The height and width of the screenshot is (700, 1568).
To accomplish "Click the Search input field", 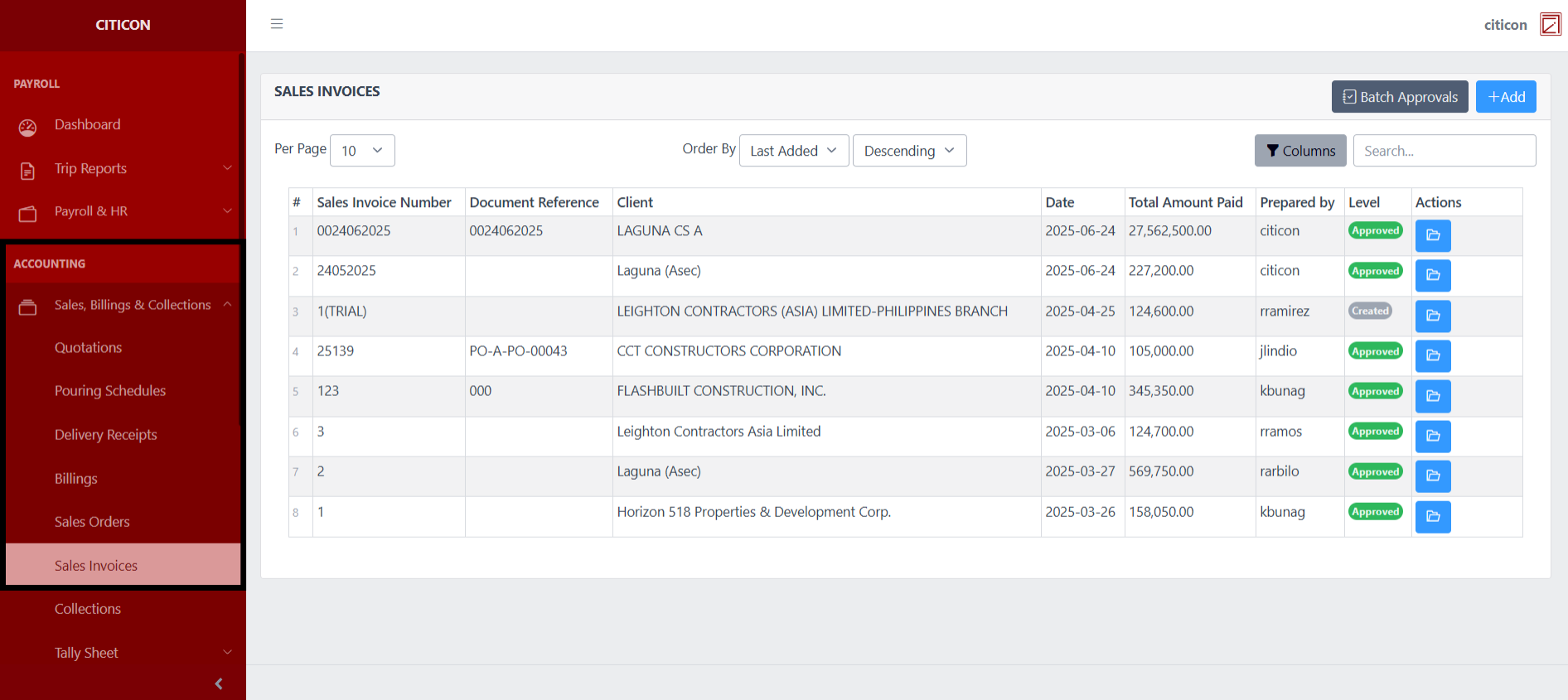I will pos(1445,151).
